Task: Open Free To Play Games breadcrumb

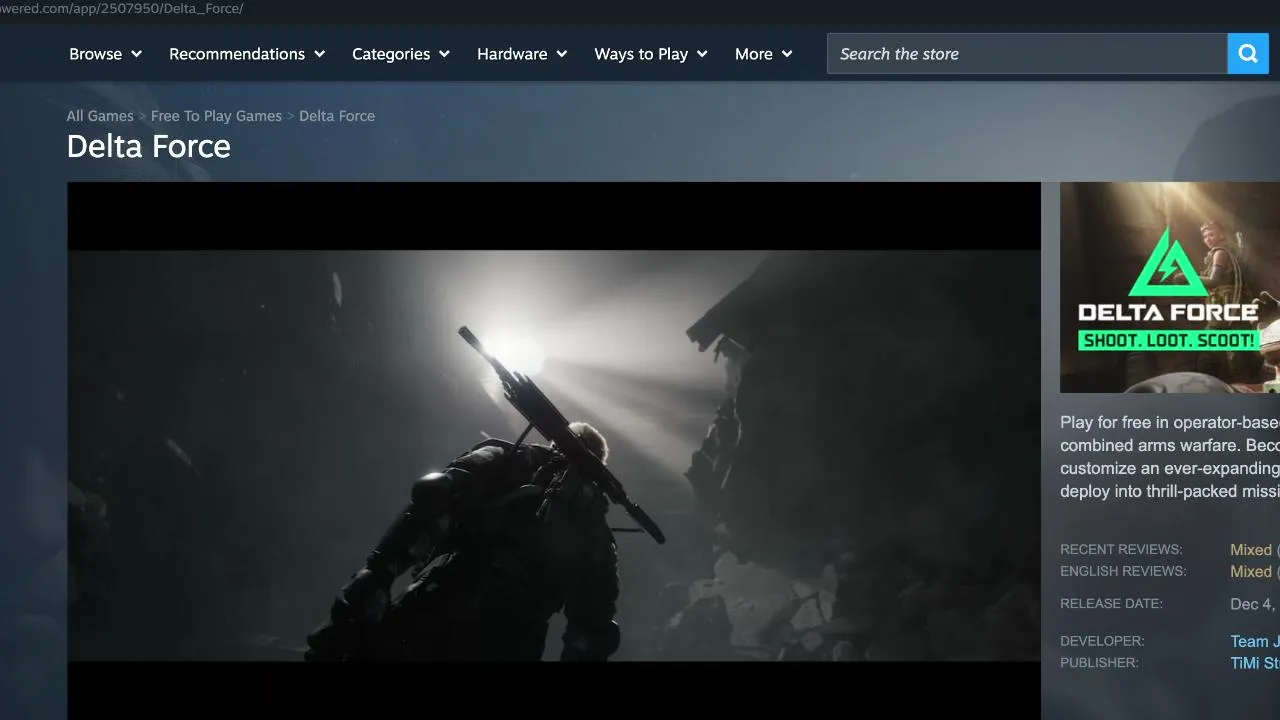Action: (216, 116)
